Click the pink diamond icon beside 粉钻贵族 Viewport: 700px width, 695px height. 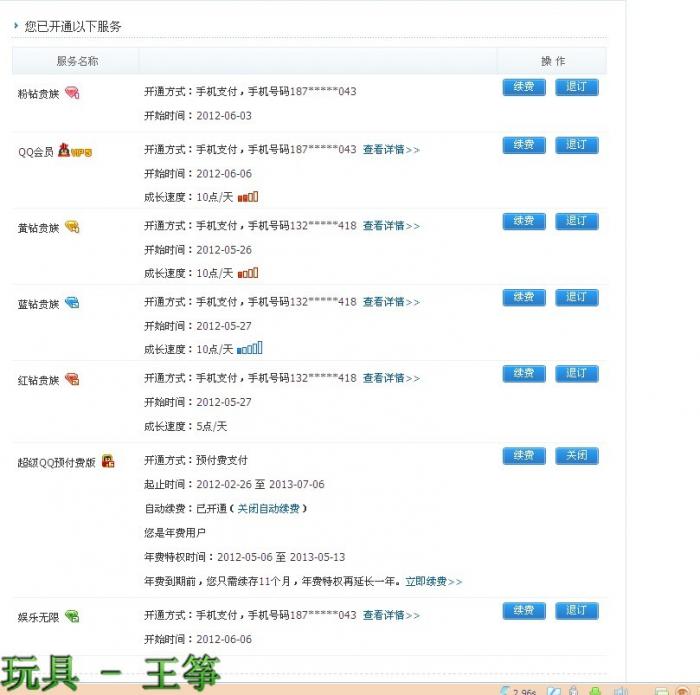tap(72, 93)
